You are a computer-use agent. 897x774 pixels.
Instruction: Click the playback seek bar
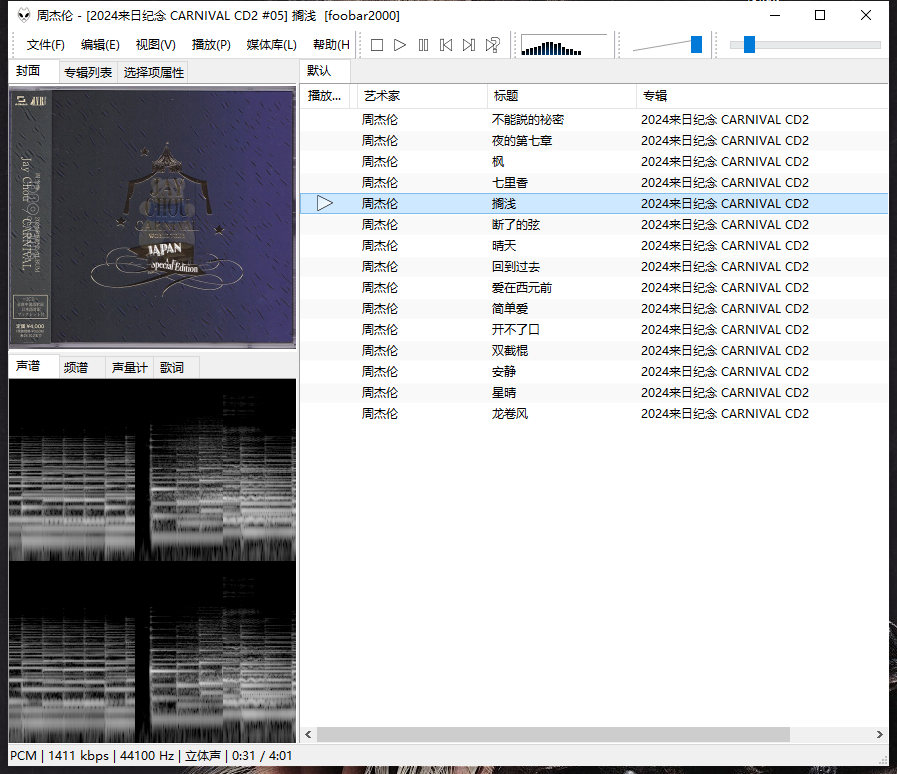click(x=805, y=45)
